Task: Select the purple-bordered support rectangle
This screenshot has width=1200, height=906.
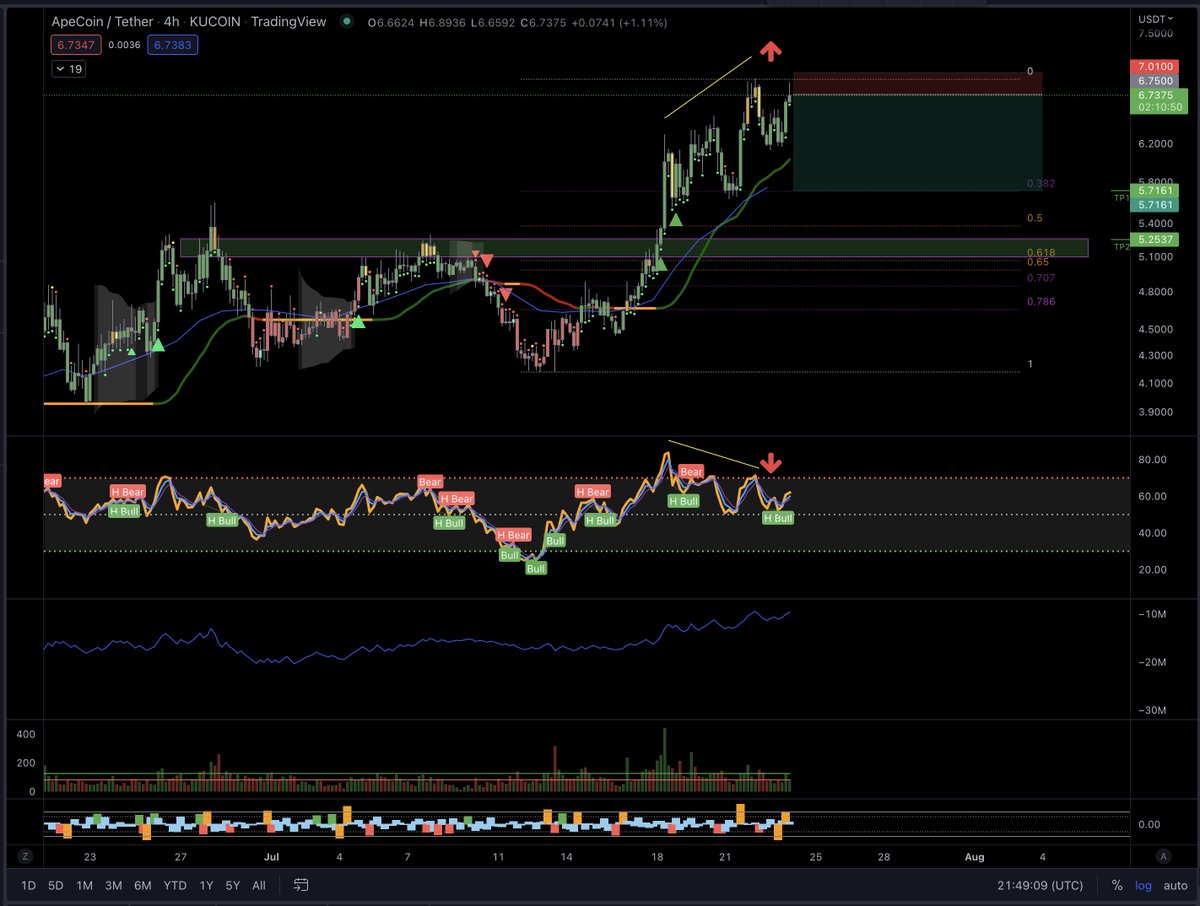Action: pyautogui.click(x=633, y=248)
